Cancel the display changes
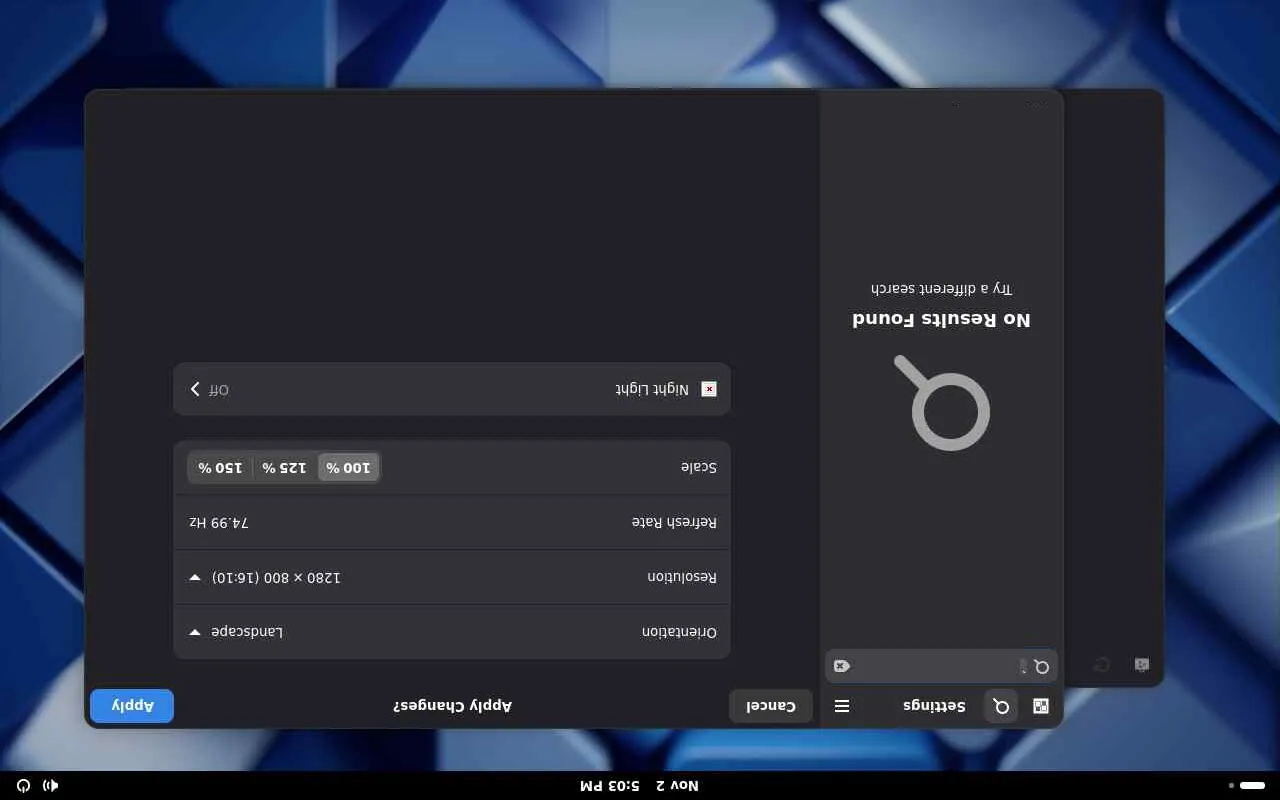Screen dimensions: 1280x800 pyautogui.click(x=771, y=706)
